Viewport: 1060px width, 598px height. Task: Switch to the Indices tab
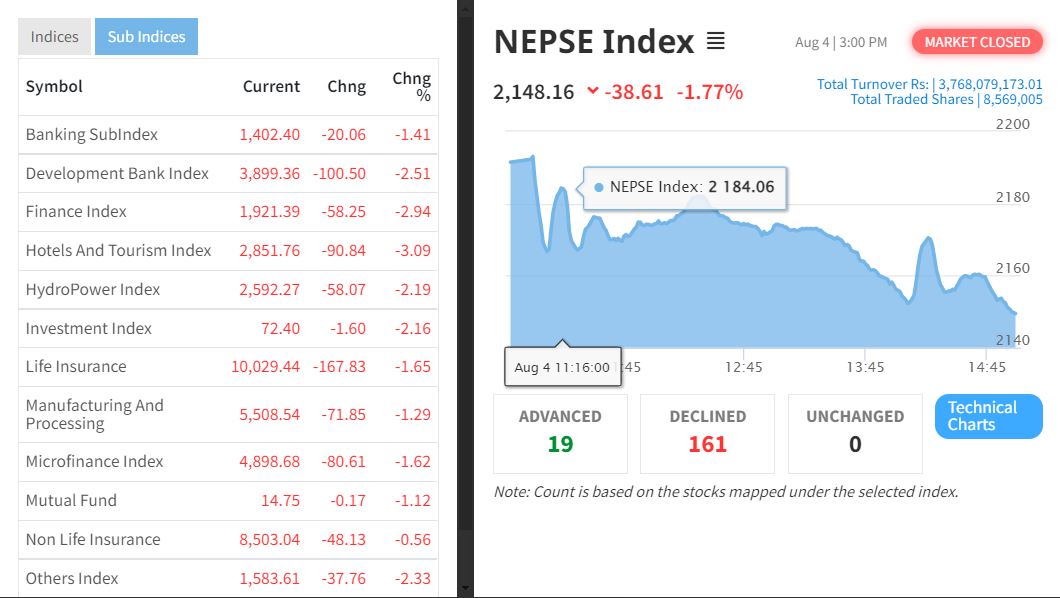coord(54,37)
